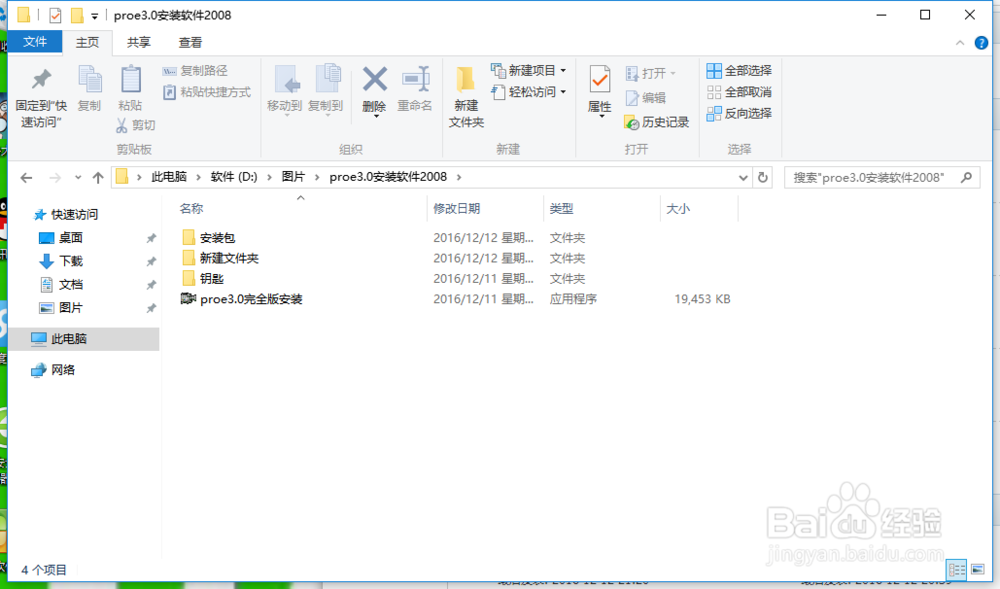Viewport: 1000px width, 589px height.
Task: Switch to the 查看 ribbon tab
Action: click(191, 42)
